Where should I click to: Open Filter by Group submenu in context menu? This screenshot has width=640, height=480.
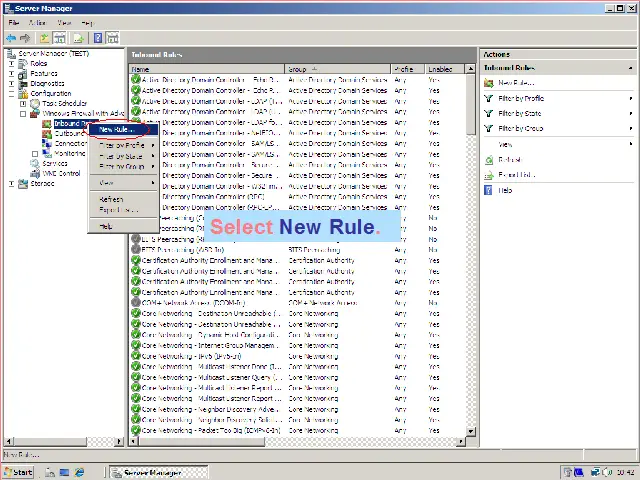pyautogui.click(x=122, y=167)
